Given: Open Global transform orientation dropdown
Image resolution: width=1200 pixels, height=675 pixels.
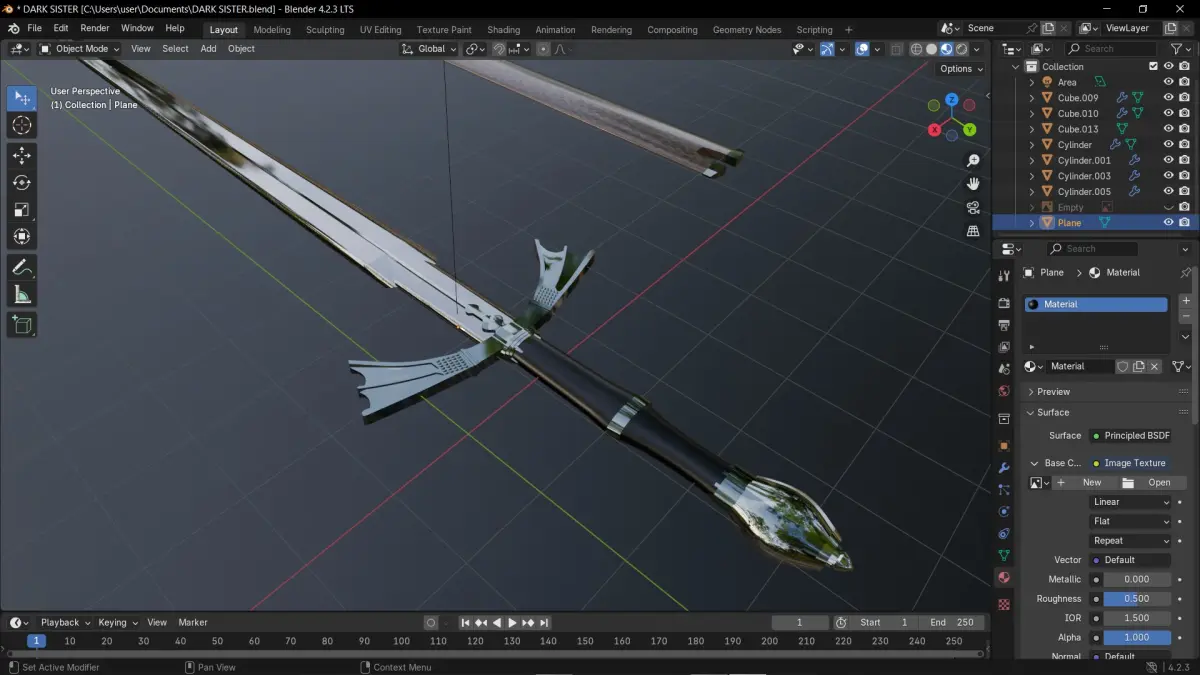Looking at the screenshot, I should 429,48.
